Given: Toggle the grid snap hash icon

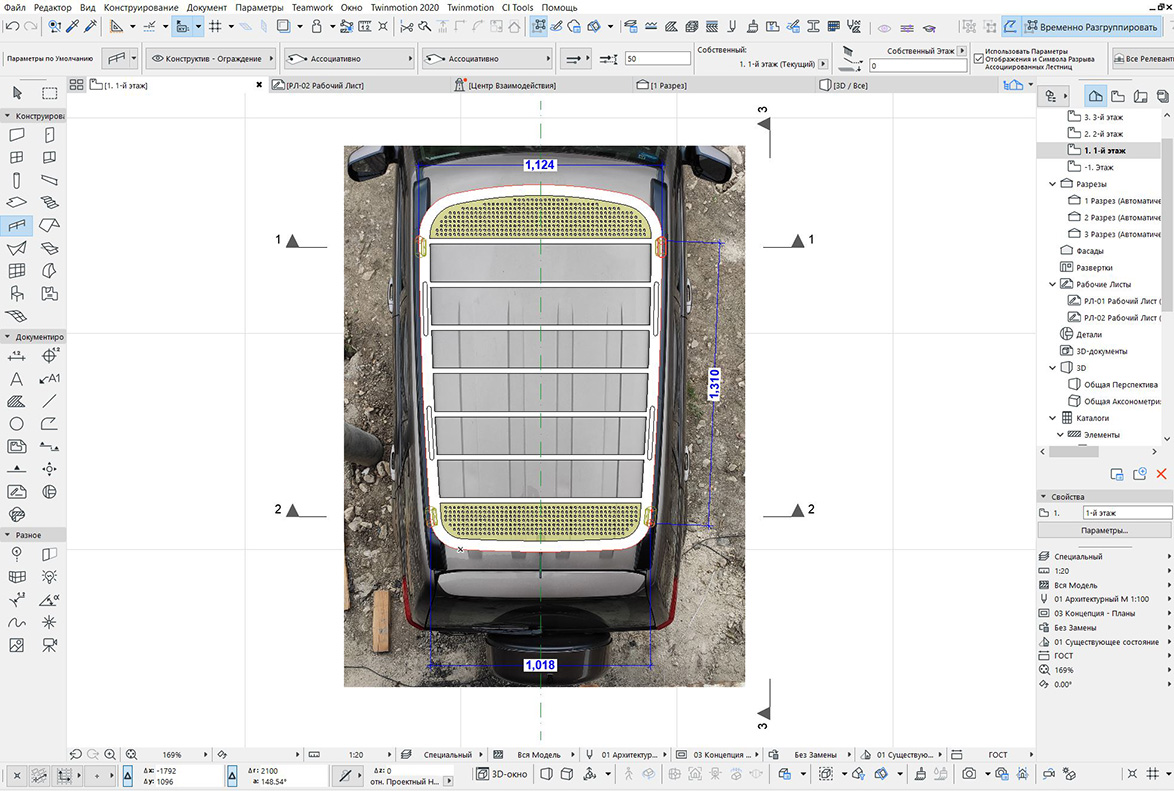Looking at the screenshot, I should (216, 26).
